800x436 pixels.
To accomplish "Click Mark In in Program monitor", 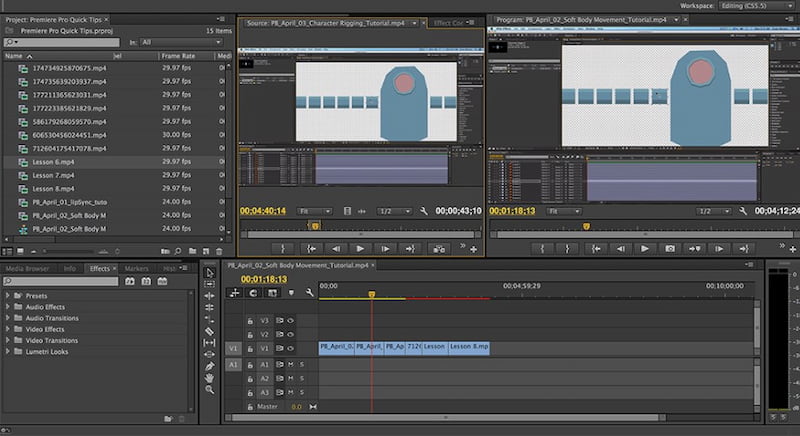I will coord(542,248).
